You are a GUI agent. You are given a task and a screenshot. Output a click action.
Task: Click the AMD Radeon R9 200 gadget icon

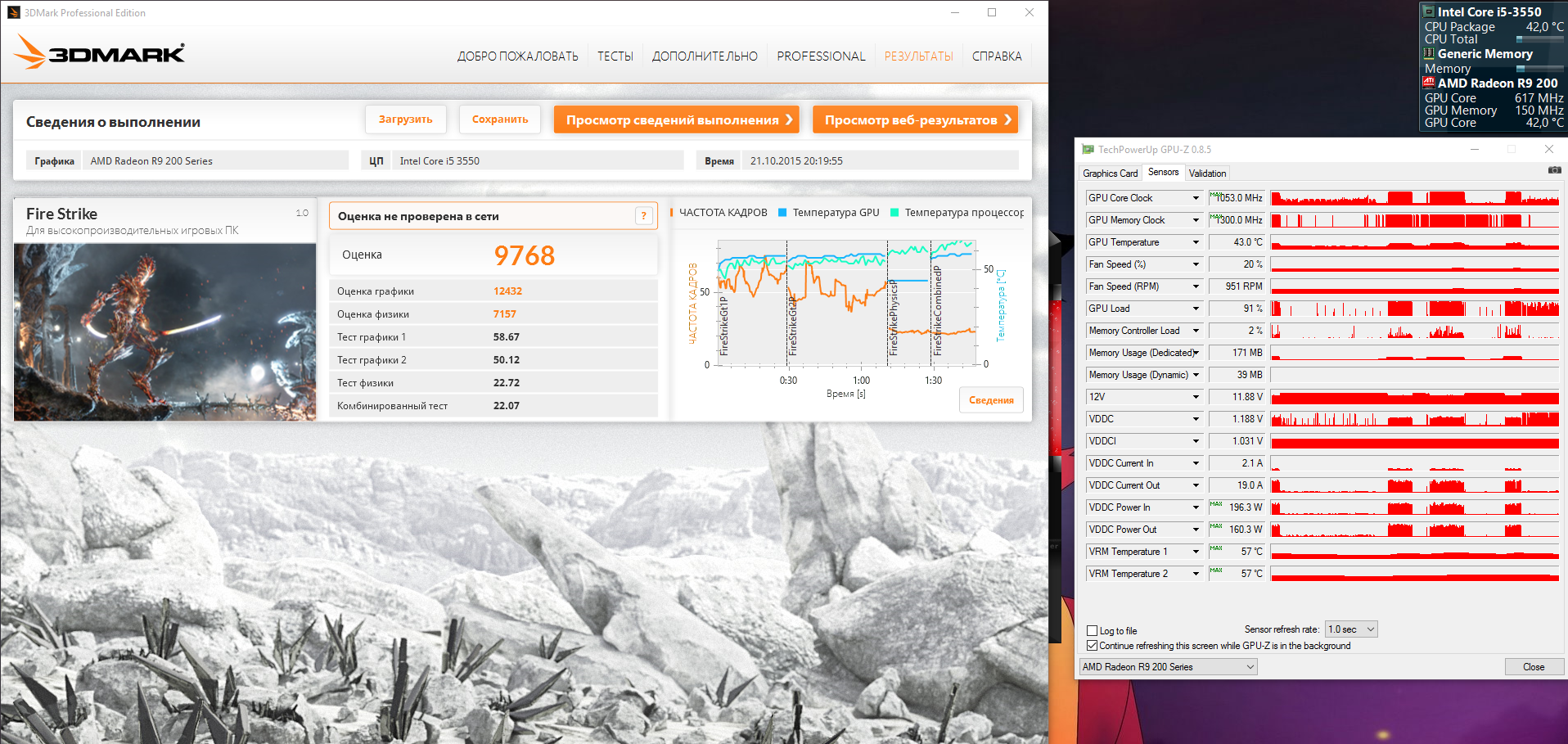pos(1429,83)
